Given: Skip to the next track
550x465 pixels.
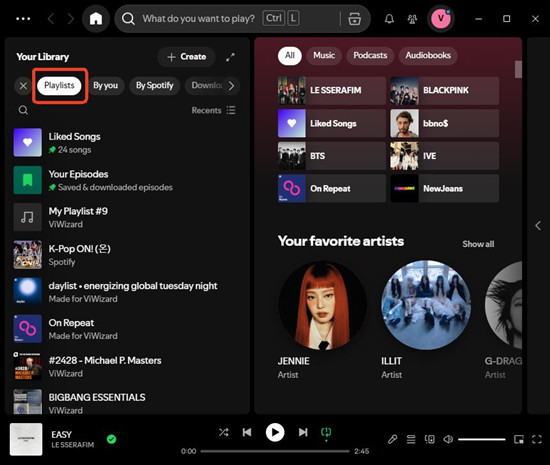Looking at the screenshot, I should pyautogui.click(x=303, y=432).
